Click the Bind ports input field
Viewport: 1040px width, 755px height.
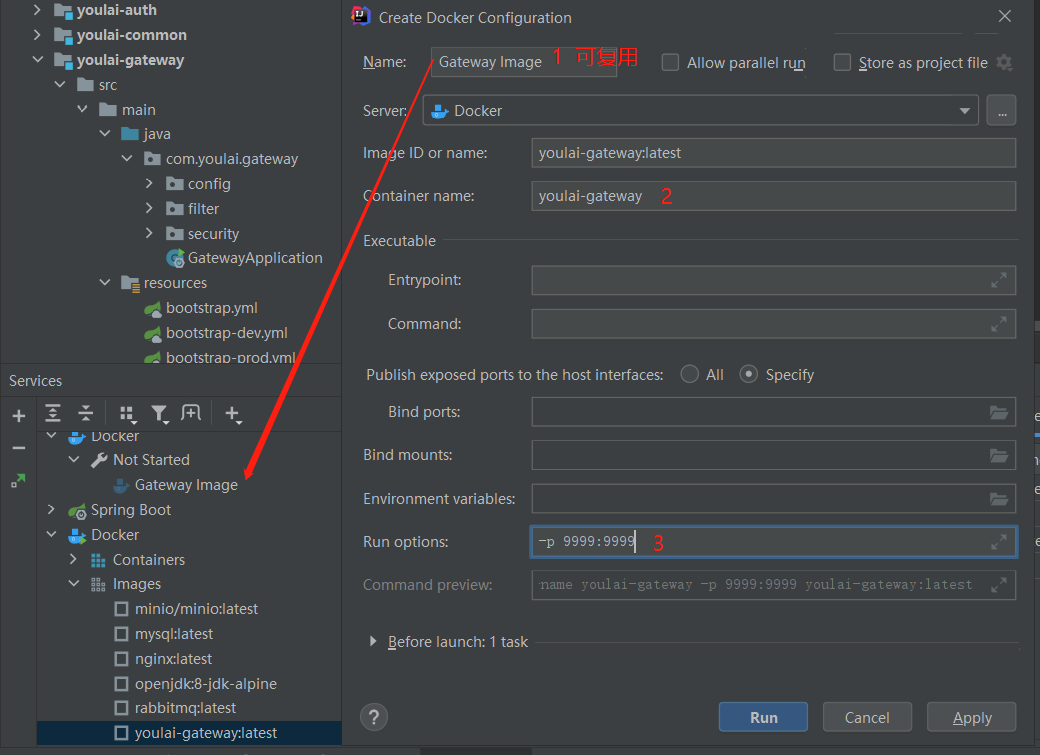(x=773, y=413)
